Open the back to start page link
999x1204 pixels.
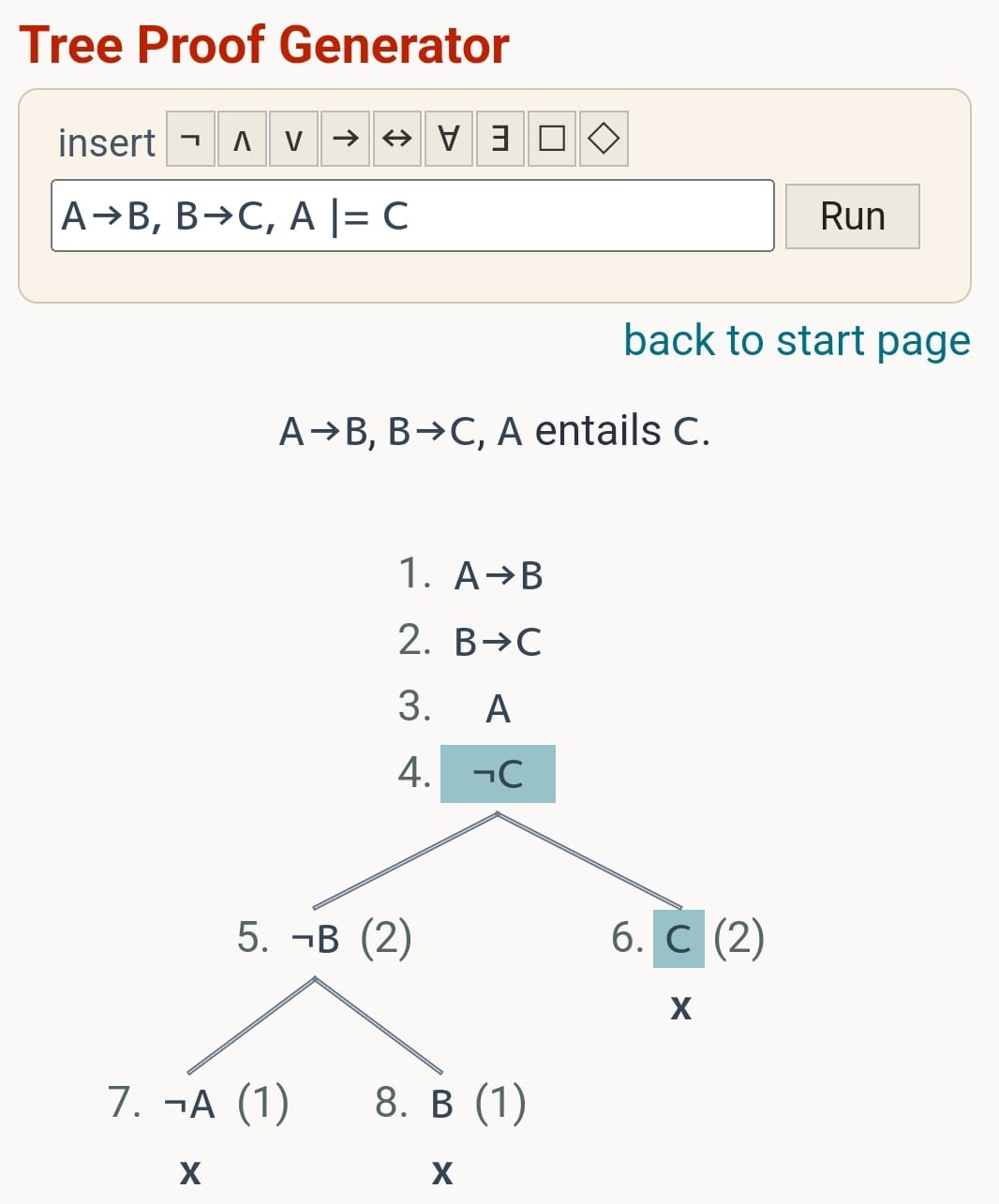point(797,340)
